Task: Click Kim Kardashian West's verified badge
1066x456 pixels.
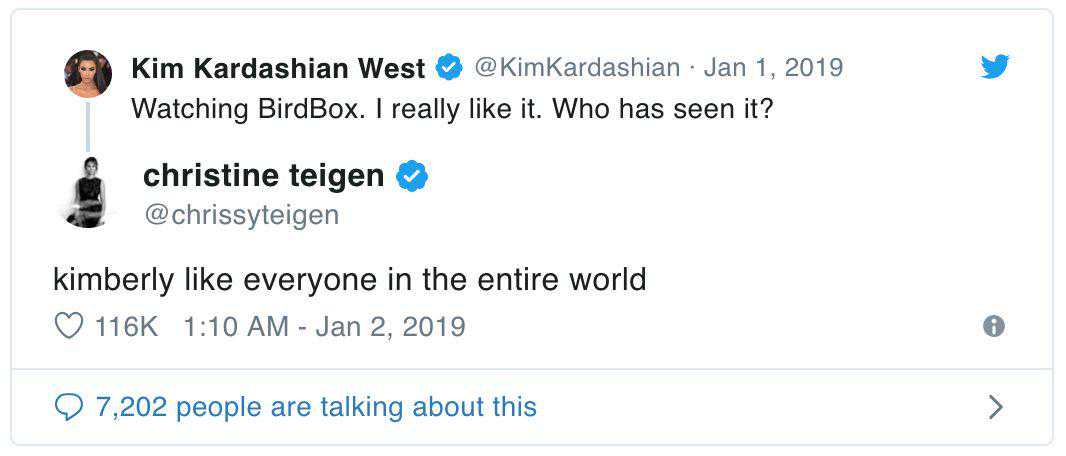Action: (x=450, y=68)
